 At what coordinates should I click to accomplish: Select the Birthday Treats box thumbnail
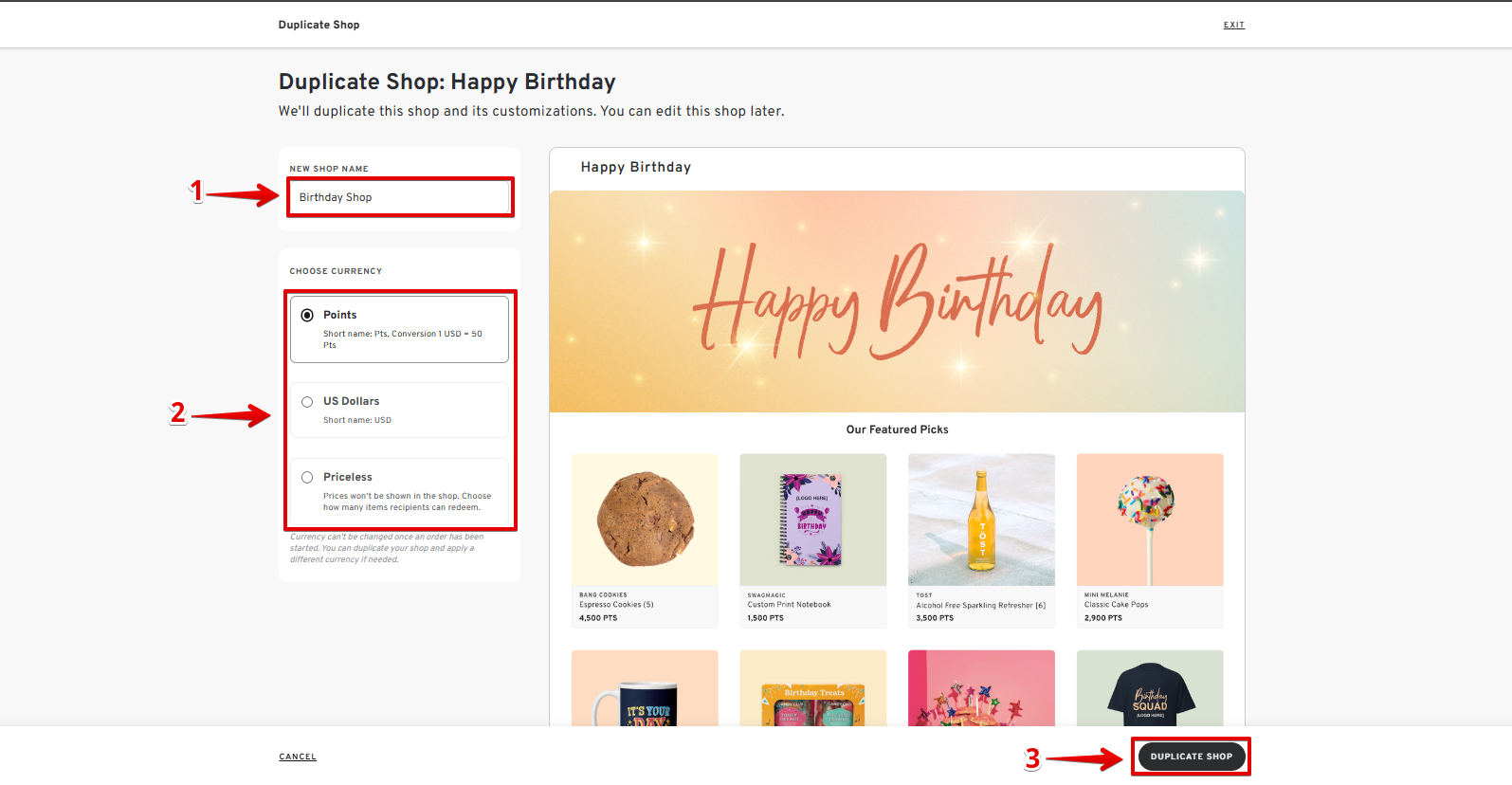(812, 689)
